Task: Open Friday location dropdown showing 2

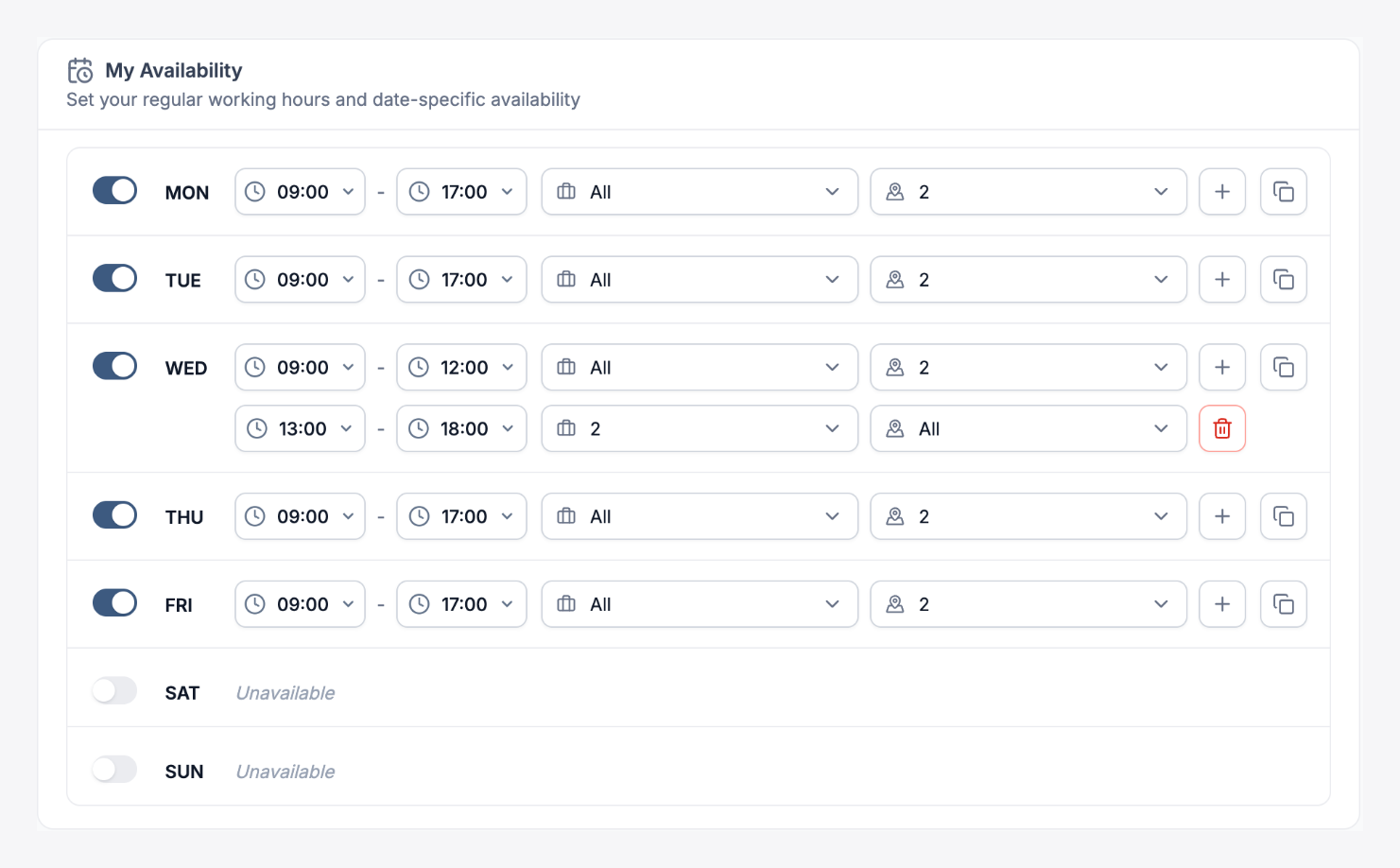Action: click(x=1028, y=604)
